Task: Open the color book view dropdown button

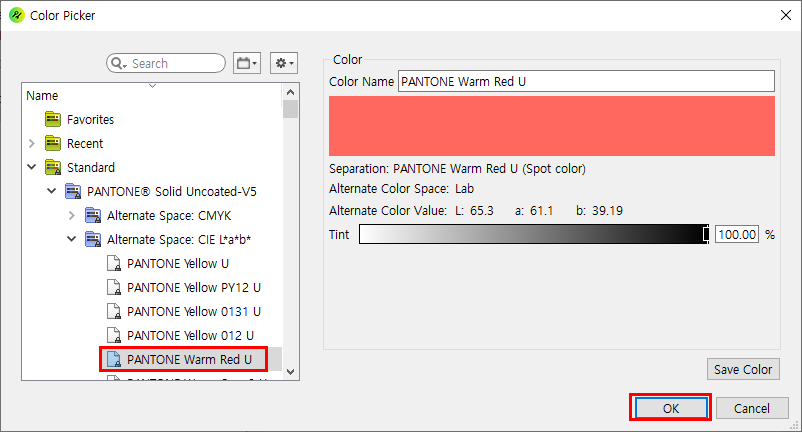Action: 247,63
